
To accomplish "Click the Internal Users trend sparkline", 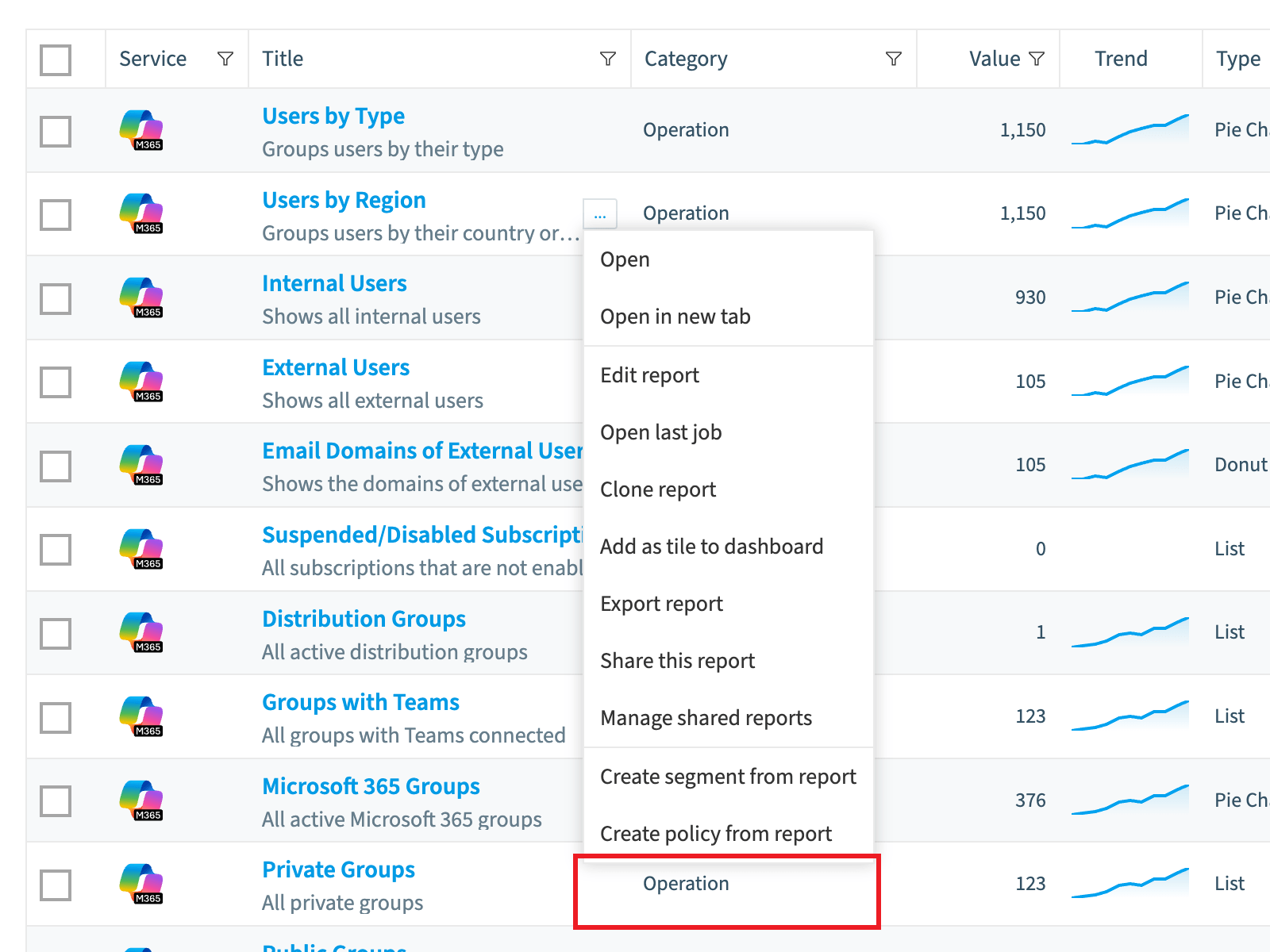I will click(1130, 297).
